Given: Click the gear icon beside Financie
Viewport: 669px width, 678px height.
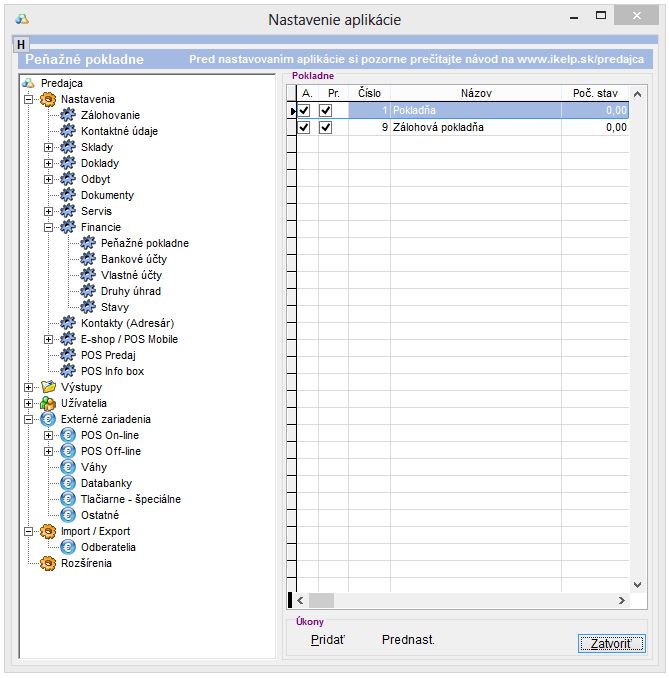Looking at the screenshot, I should pos(68,227).
